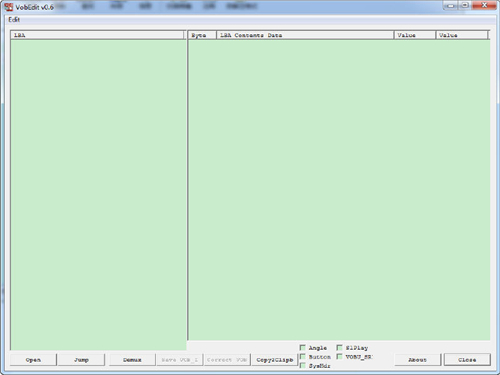Click the Copy2Clipb button
The height and width of the screenshot is (375, 500).
[x=274, y=360]
